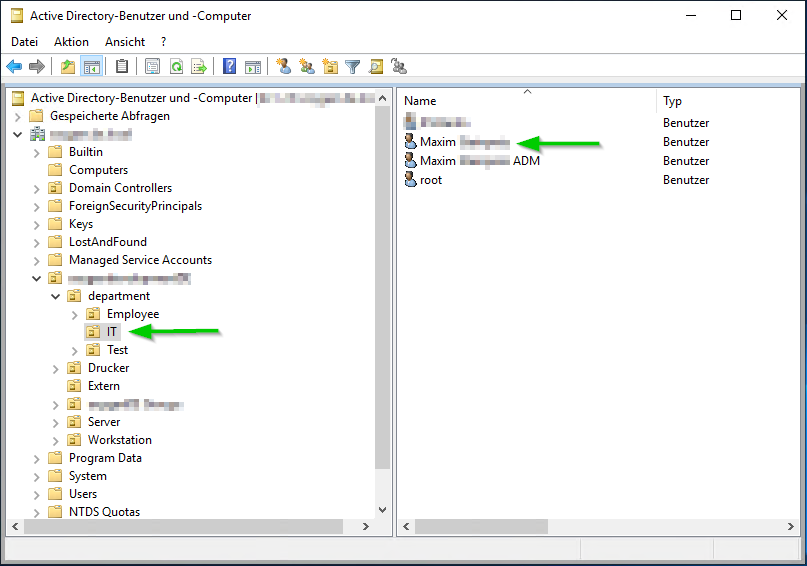
Task: Click Benutzer type cell in root row
Action: click(686, 180)
